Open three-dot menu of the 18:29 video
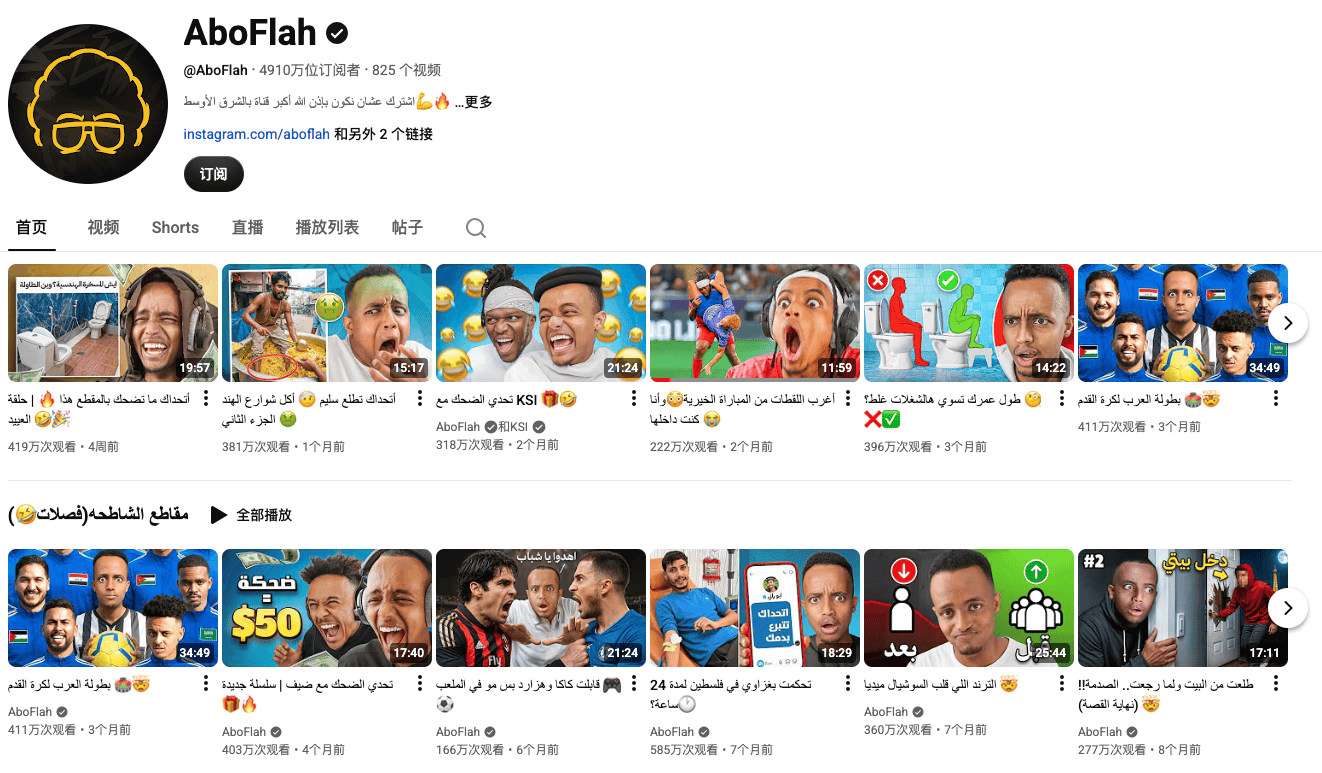 848,685
